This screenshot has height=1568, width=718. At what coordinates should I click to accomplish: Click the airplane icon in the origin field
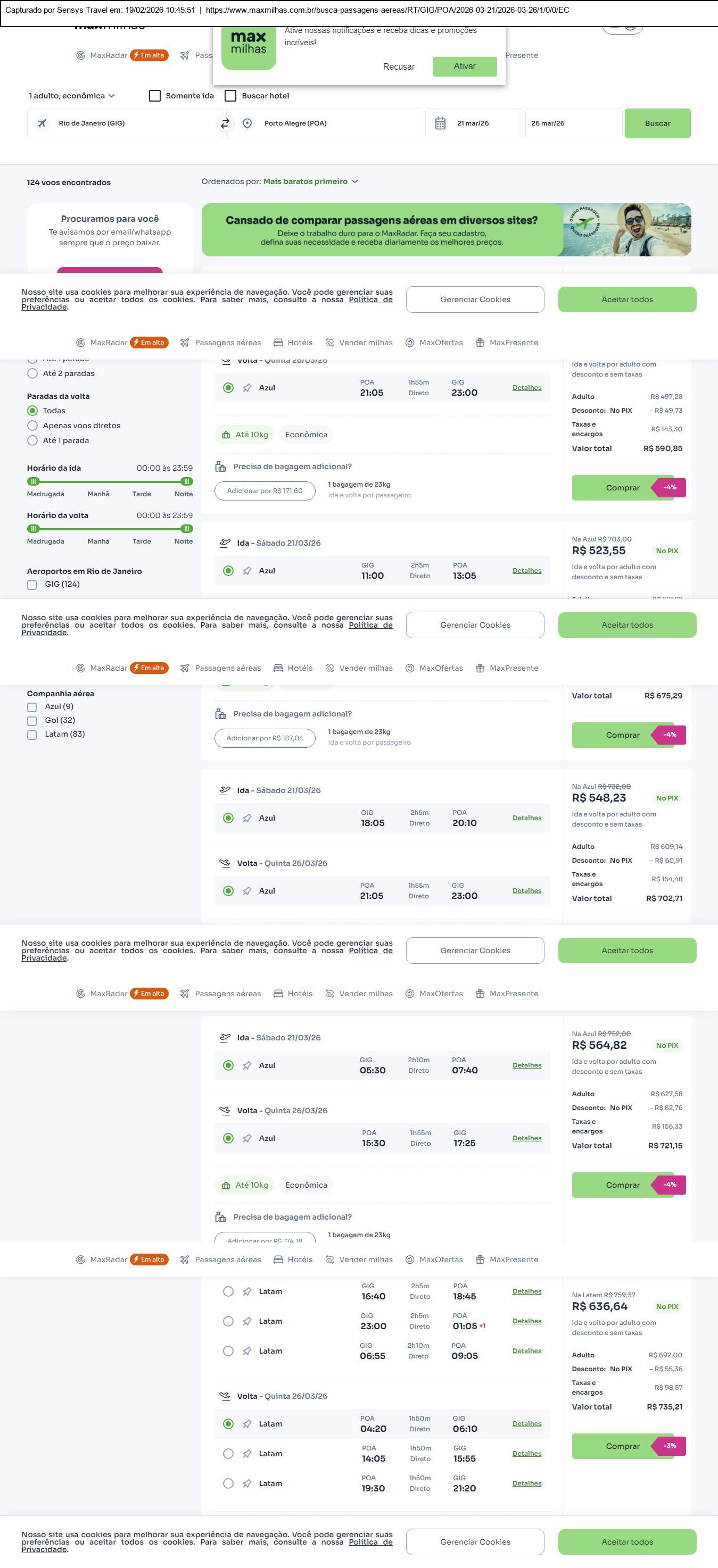click(42, 123)
